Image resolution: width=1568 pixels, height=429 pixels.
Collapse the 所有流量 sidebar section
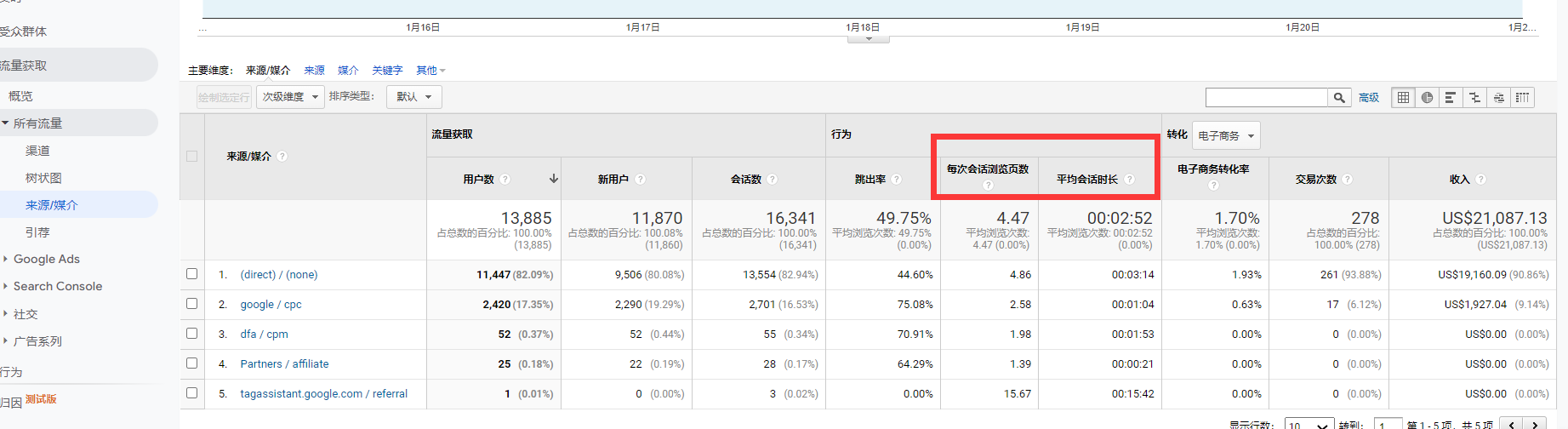click(x=5, y=123)
